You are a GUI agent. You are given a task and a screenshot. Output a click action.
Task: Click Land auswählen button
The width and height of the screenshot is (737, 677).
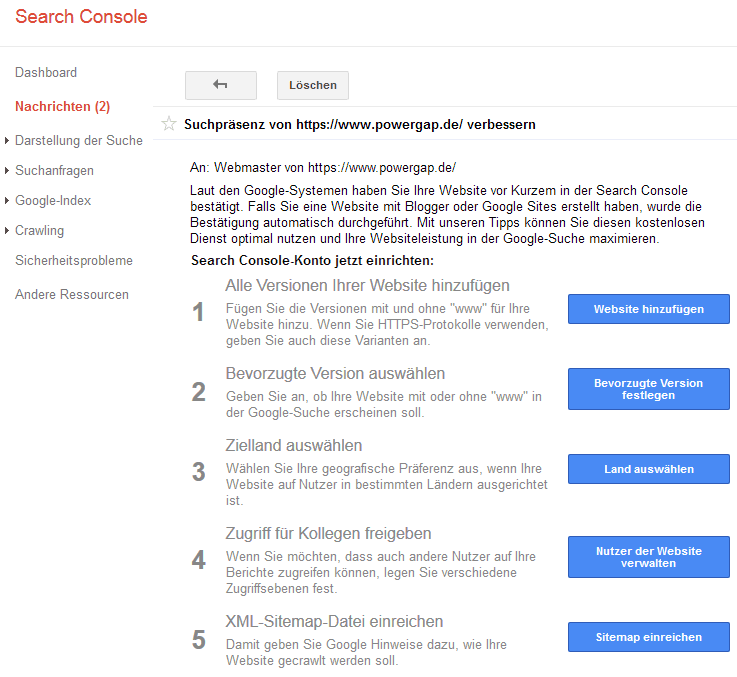point(649,469)
